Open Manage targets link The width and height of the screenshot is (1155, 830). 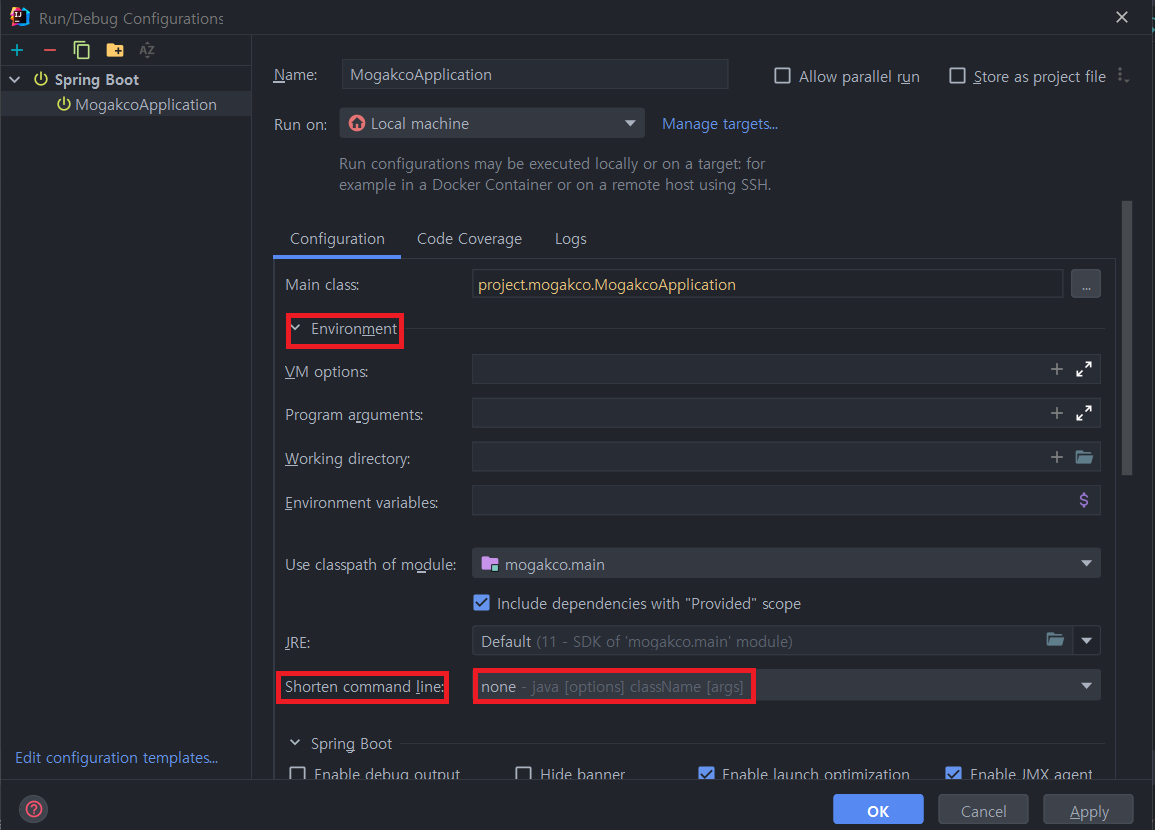point(720,124)
